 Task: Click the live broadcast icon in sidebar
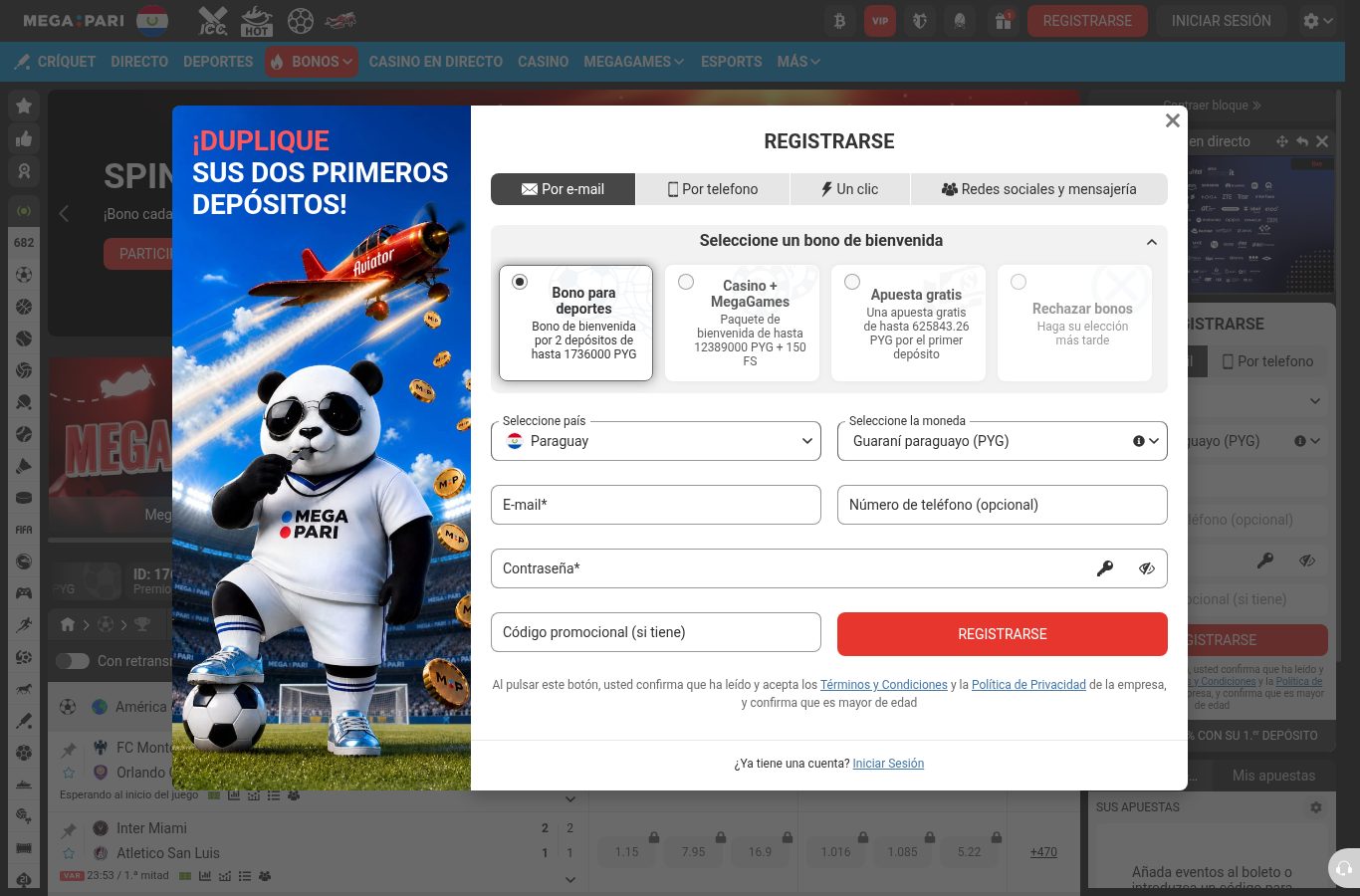pos(24,211)
